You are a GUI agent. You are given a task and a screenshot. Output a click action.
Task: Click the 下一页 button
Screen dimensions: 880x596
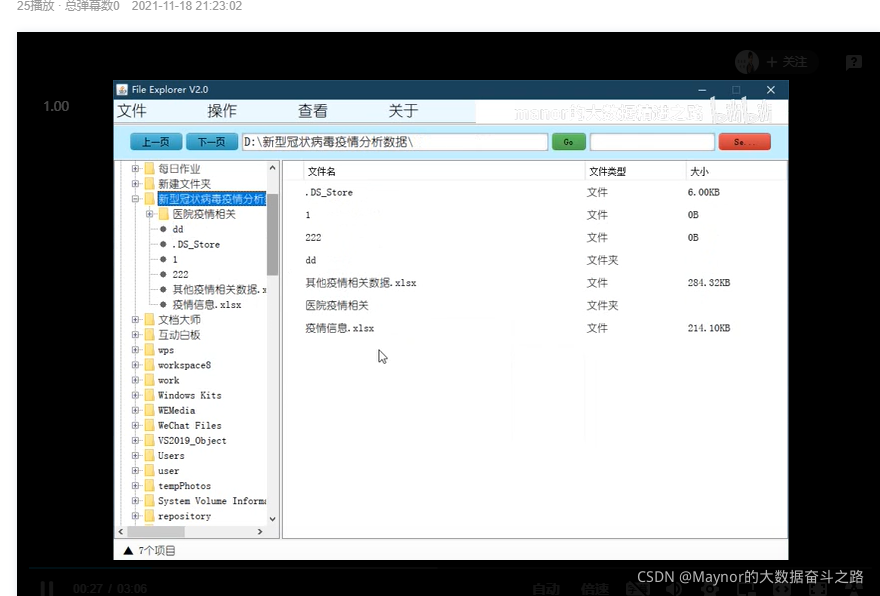[x=212, y=142]
